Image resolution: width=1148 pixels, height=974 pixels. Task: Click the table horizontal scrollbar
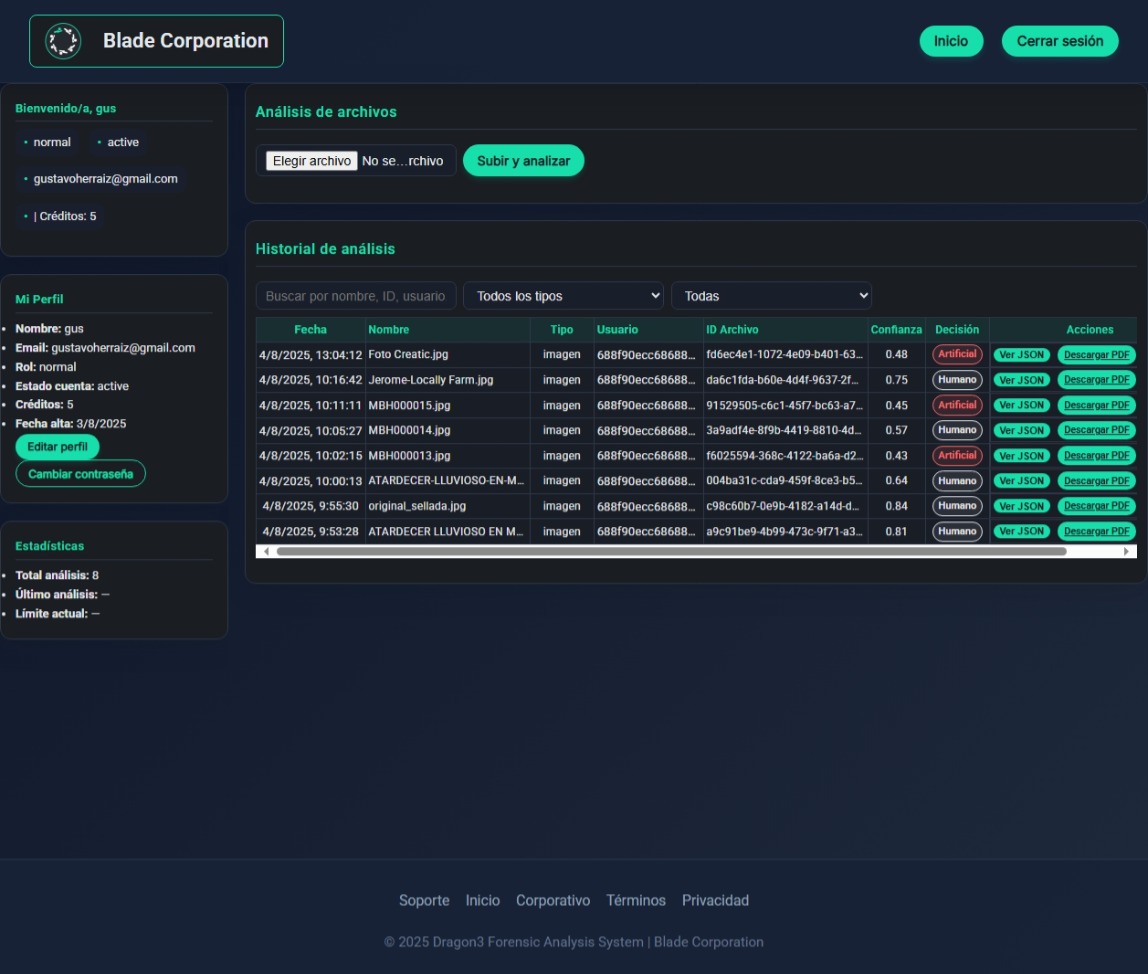point(670,551)
